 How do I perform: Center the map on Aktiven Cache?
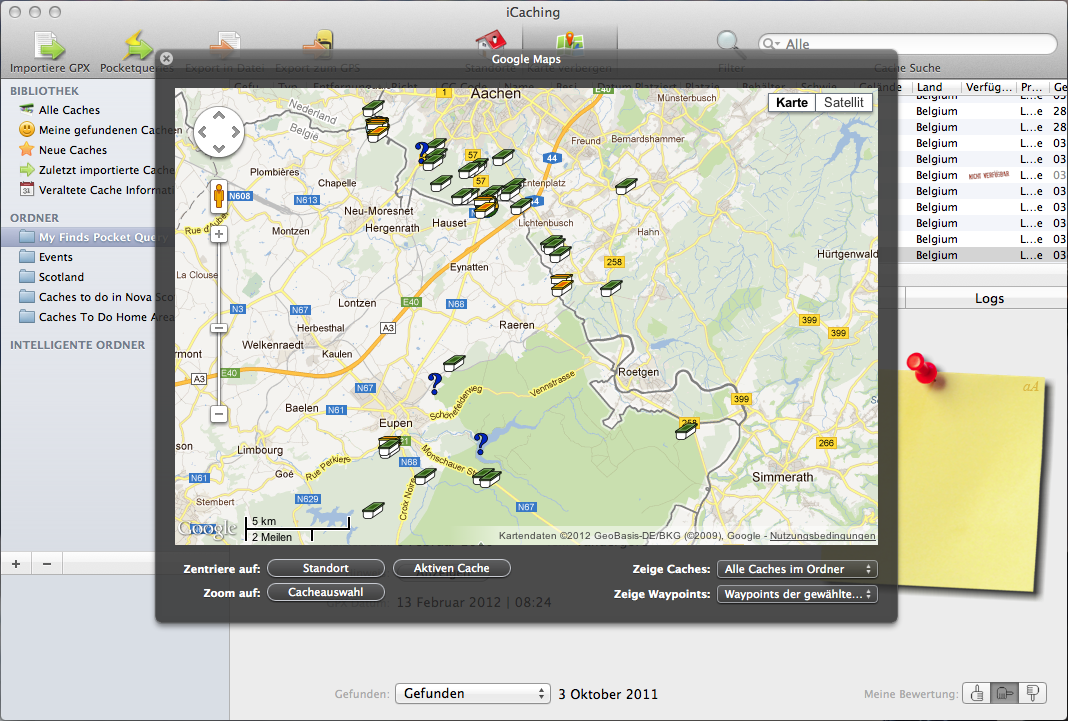pyautogui.click(x=452, y=568)
